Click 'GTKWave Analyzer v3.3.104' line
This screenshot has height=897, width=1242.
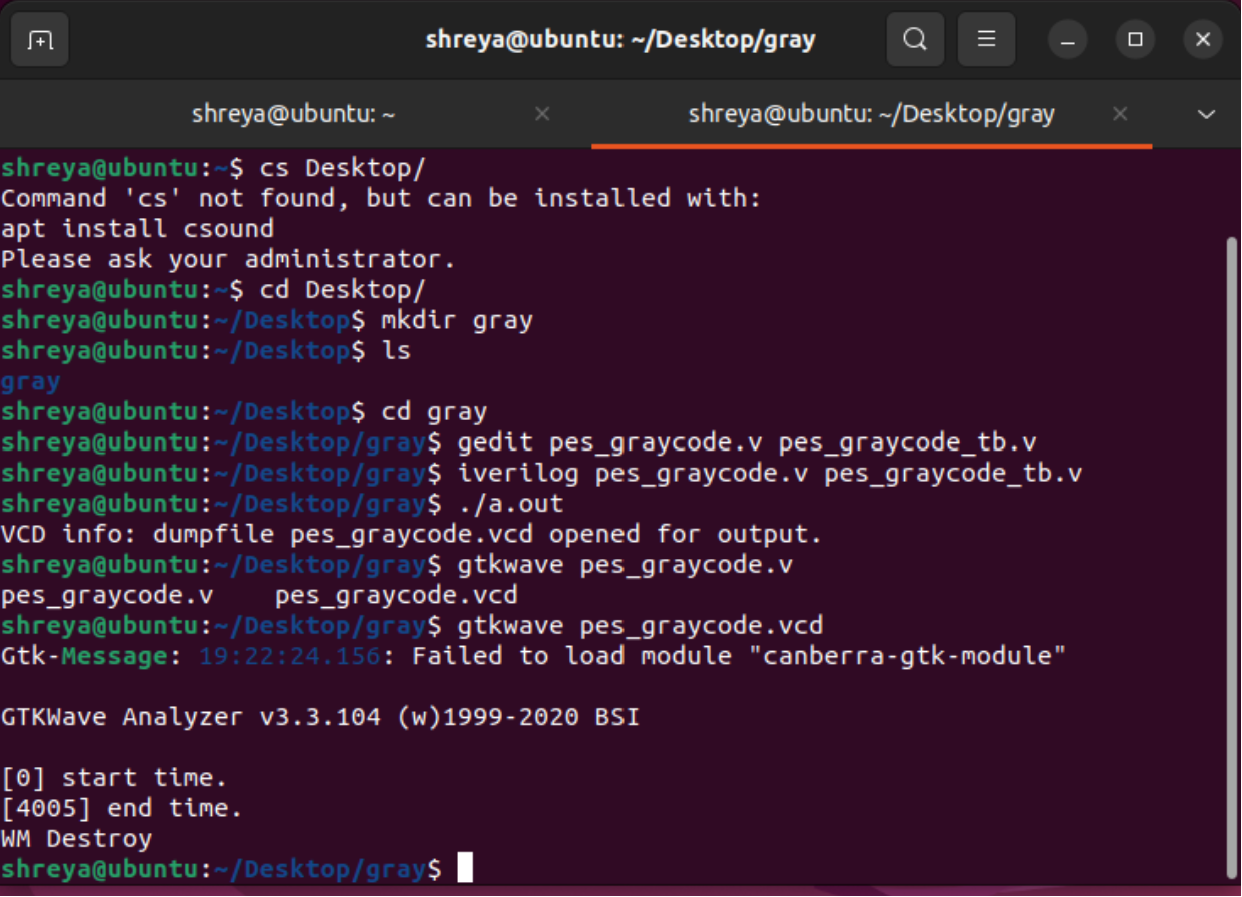(321, 717)
